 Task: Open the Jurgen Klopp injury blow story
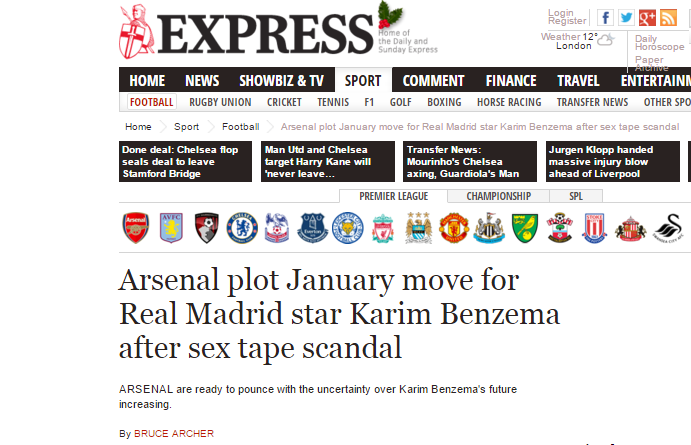click(613, 161)
